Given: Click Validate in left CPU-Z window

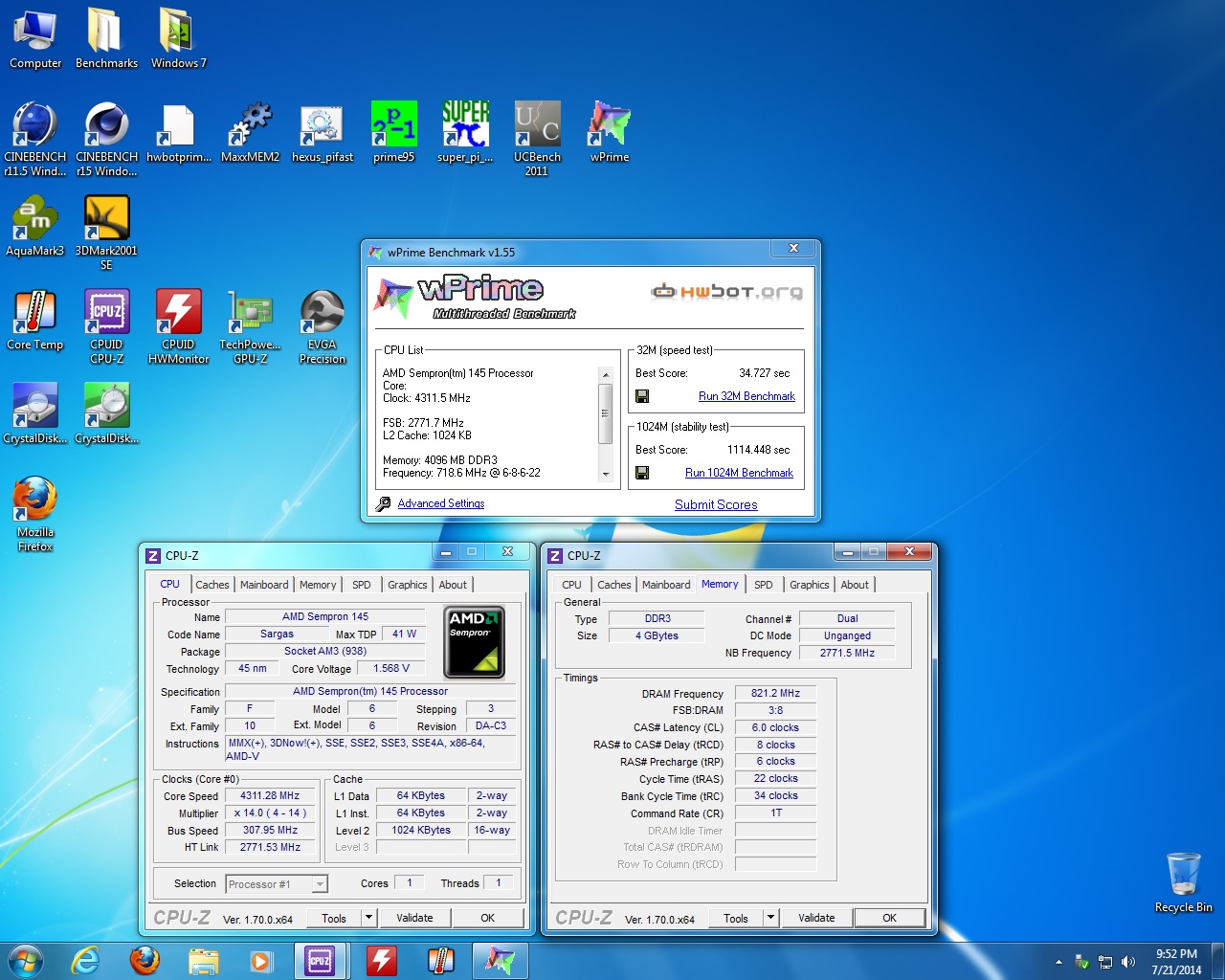Looking at the screenshot, I should point(414,918).
